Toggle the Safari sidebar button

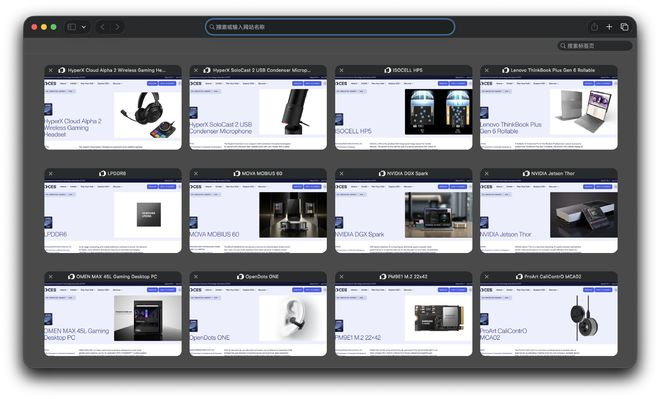point(72,27)
